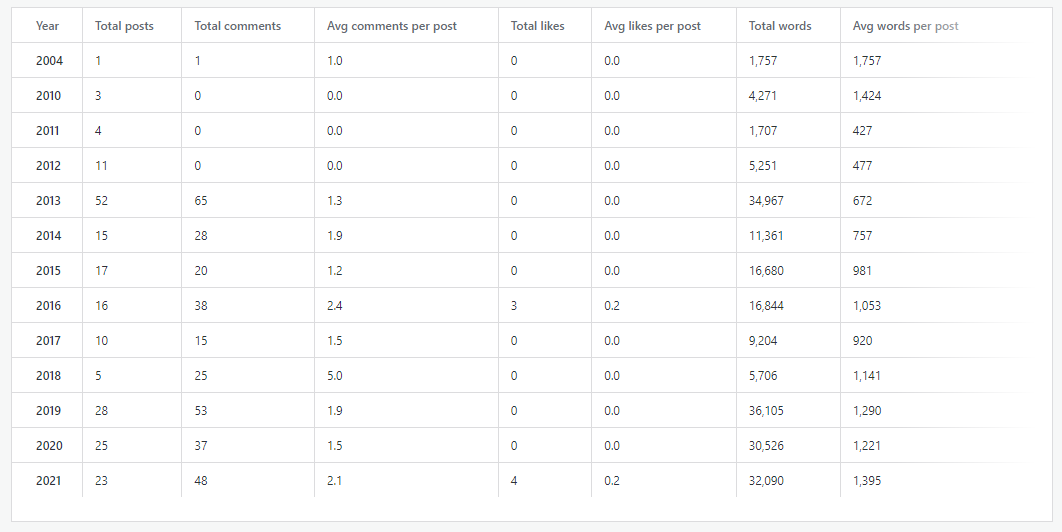1062x532 pixels.
Task: Click the 4,271 total words cell
Action: pyautogui.click(x=763, y=96)
